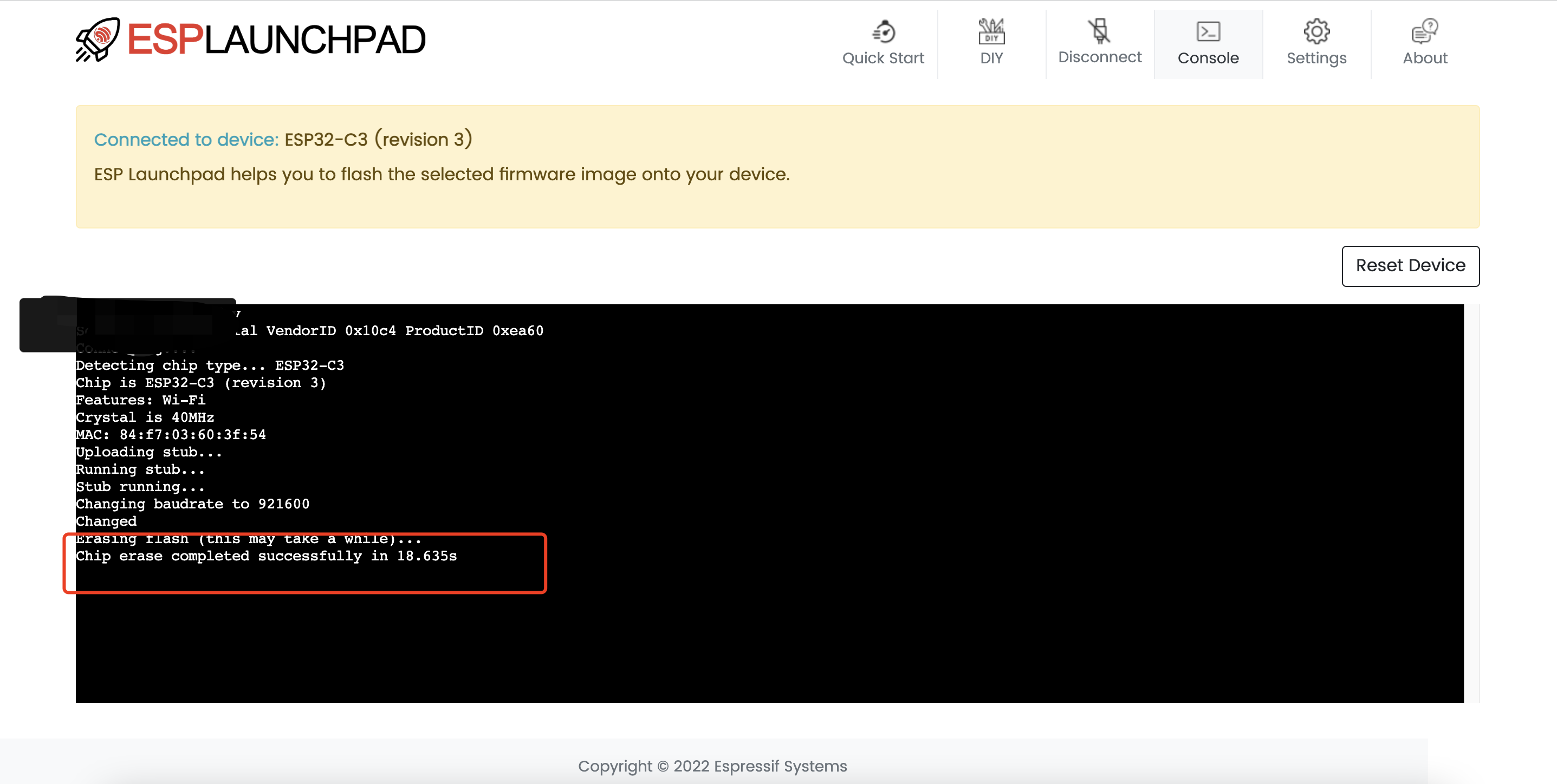Open the Settings text label
The image size is (1557, 784).
pyautogui.click(x=1316, y=58)
